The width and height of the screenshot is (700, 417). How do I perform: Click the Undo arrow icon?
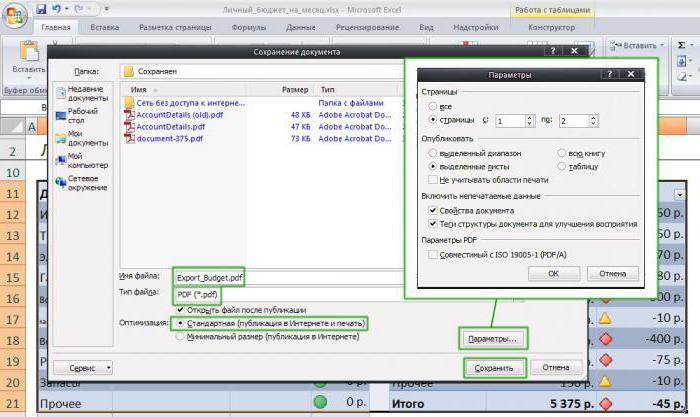coord(56,9)
